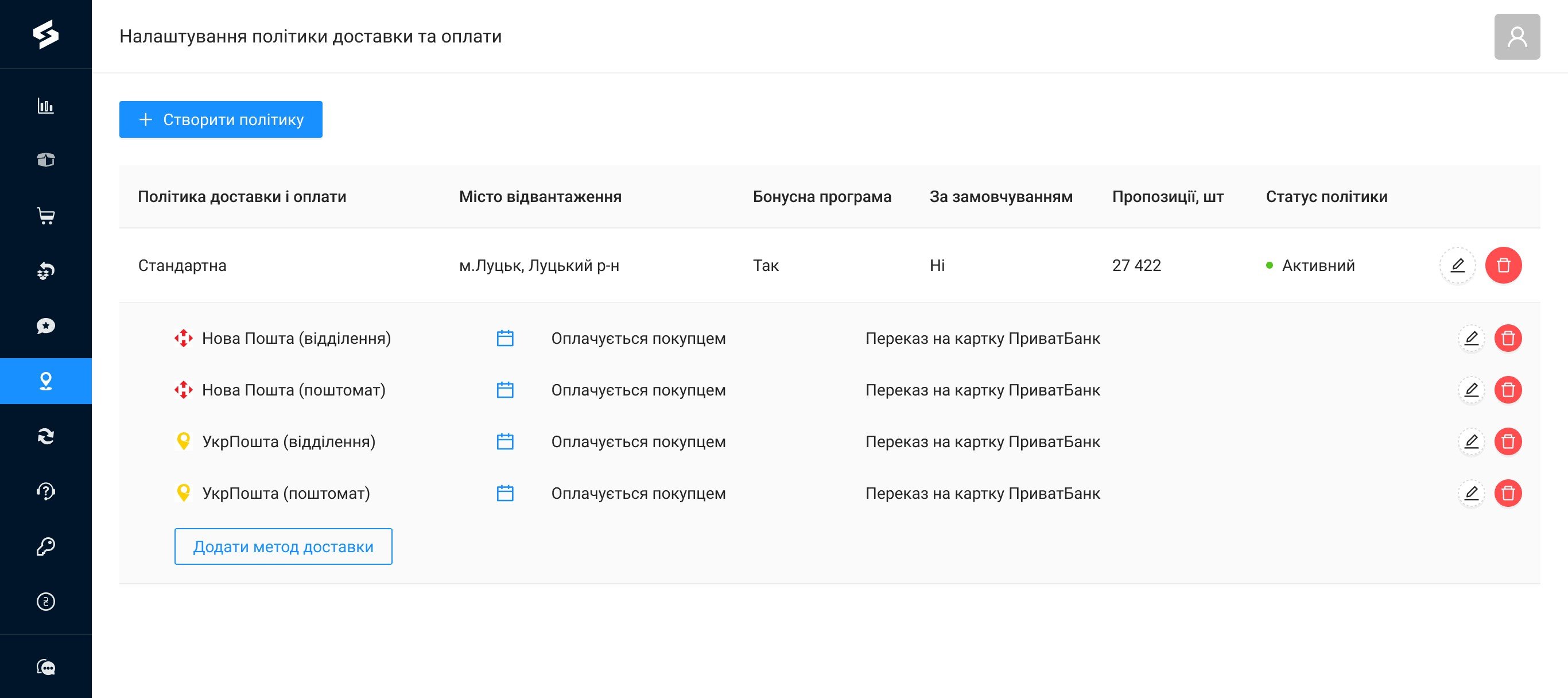Edit the Стандартна policy row

[x=1457, y=265]
